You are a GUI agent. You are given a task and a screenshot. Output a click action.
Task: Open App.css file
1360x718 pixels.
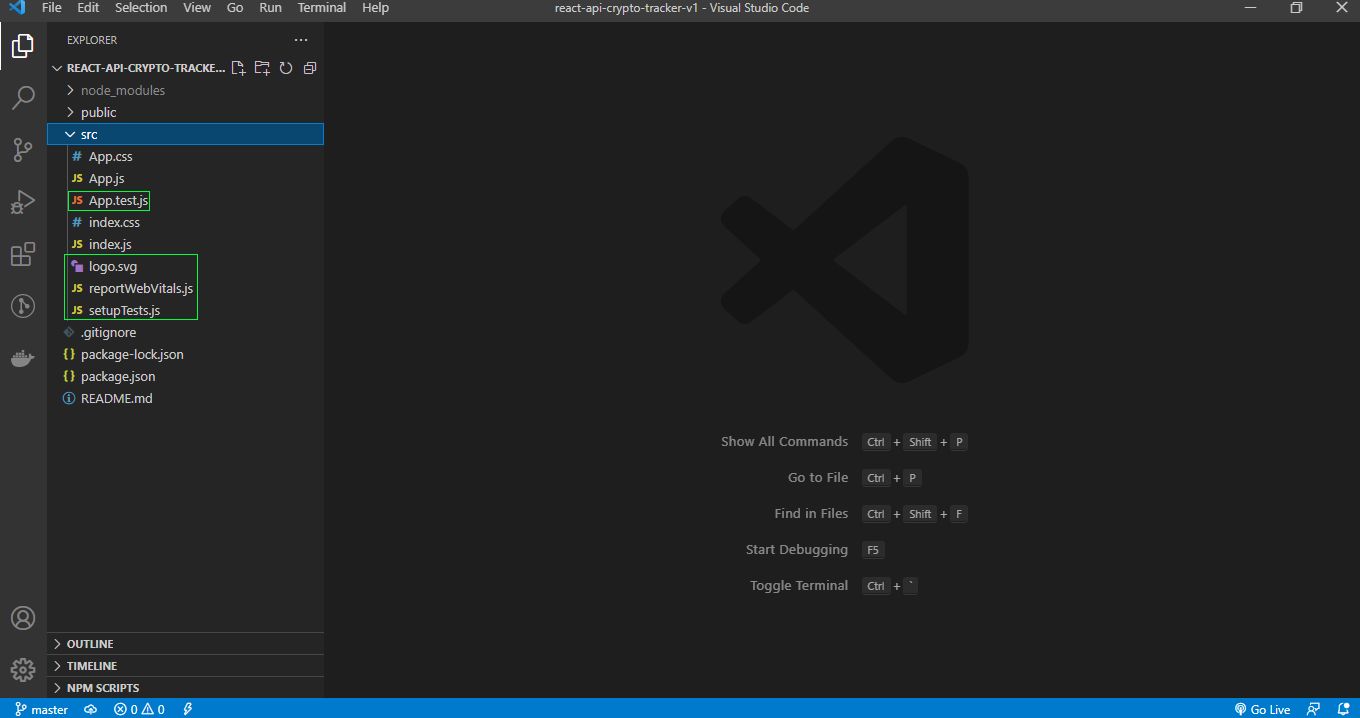(185, 156)
